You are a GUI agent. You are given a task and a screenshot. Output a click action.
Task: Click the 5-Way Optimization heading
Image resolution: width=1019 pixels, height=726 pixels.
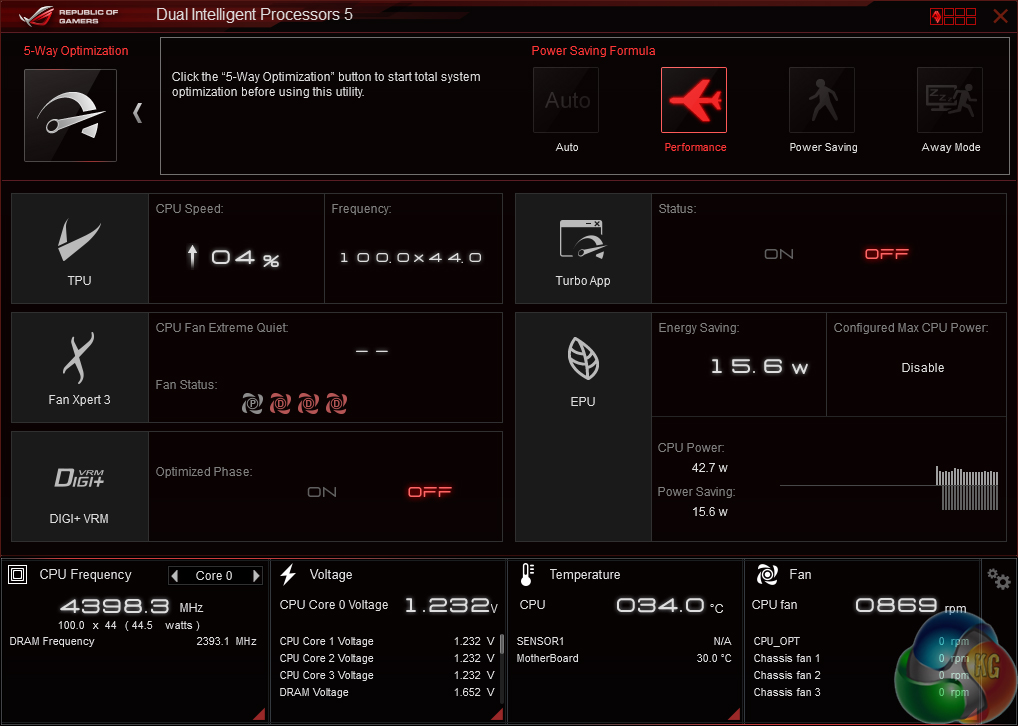click(76, 51)
